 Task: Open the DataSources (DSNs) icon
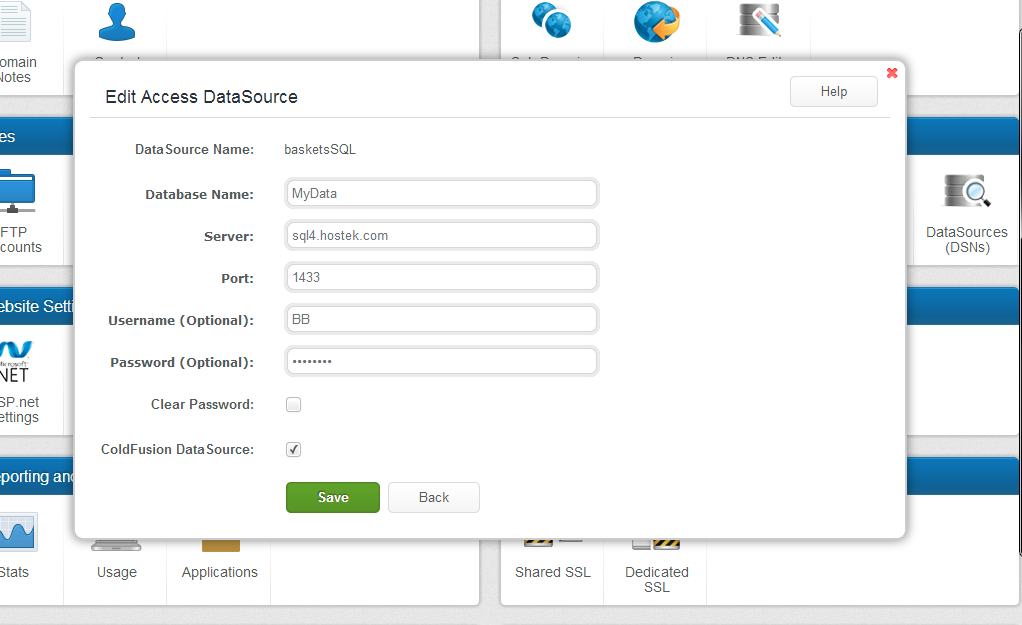click(x=966, y=193)
